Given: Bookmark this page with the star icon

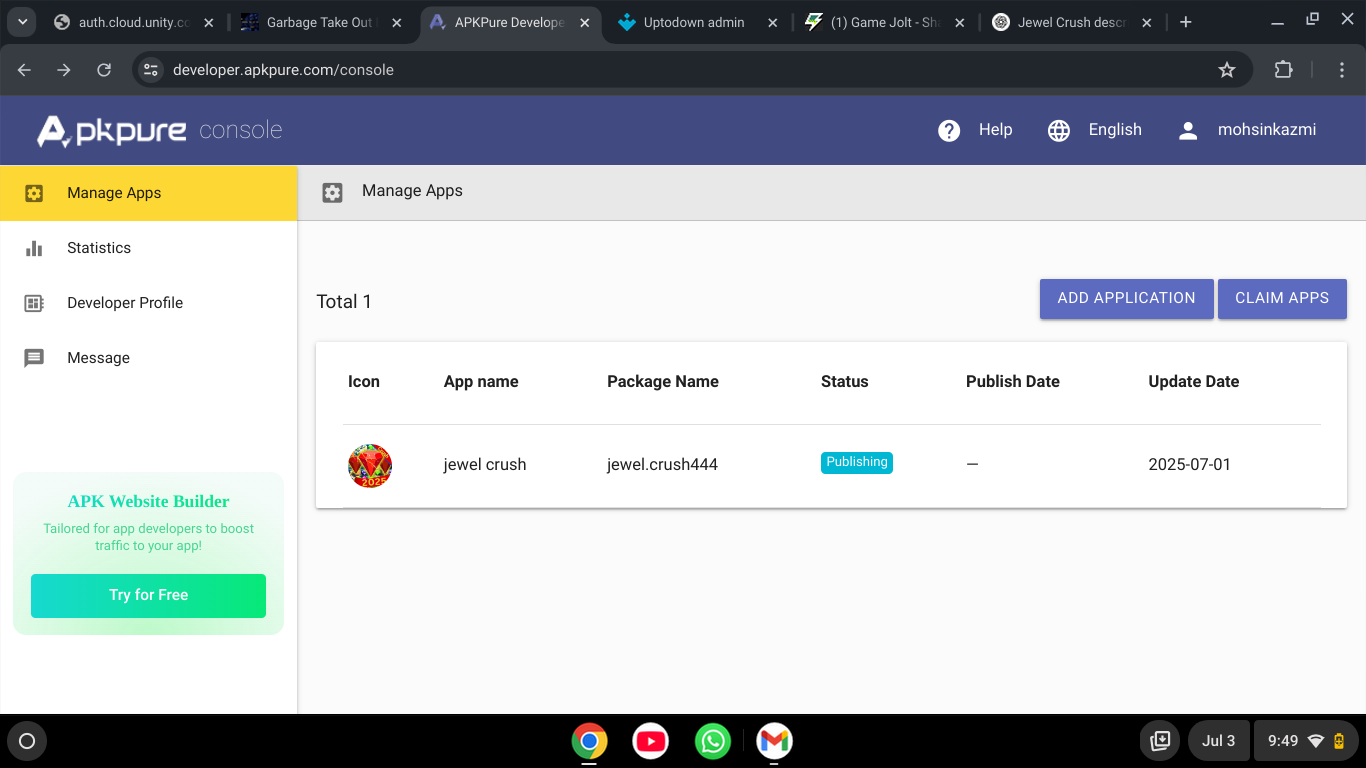Looking at the screenshot, I should [1227, 70].
